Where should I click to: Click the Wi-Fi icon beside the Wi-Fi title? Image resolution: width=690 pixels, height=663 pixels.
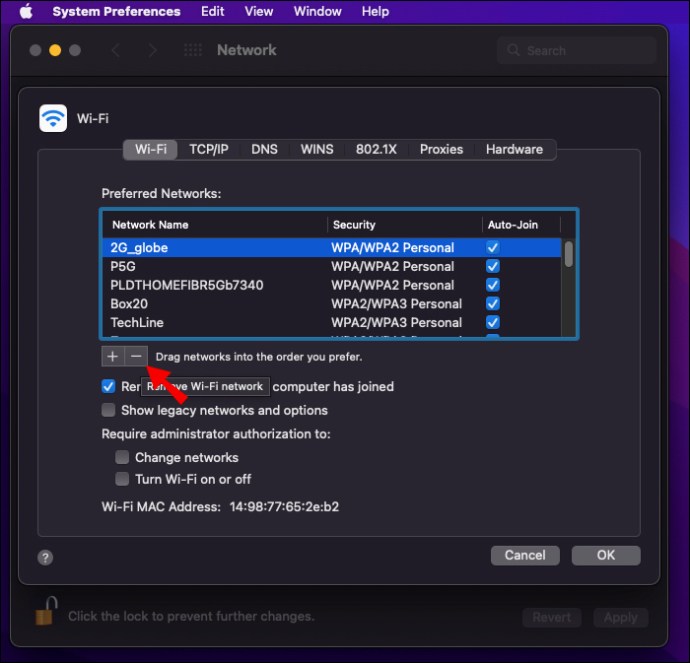(53, 118)
